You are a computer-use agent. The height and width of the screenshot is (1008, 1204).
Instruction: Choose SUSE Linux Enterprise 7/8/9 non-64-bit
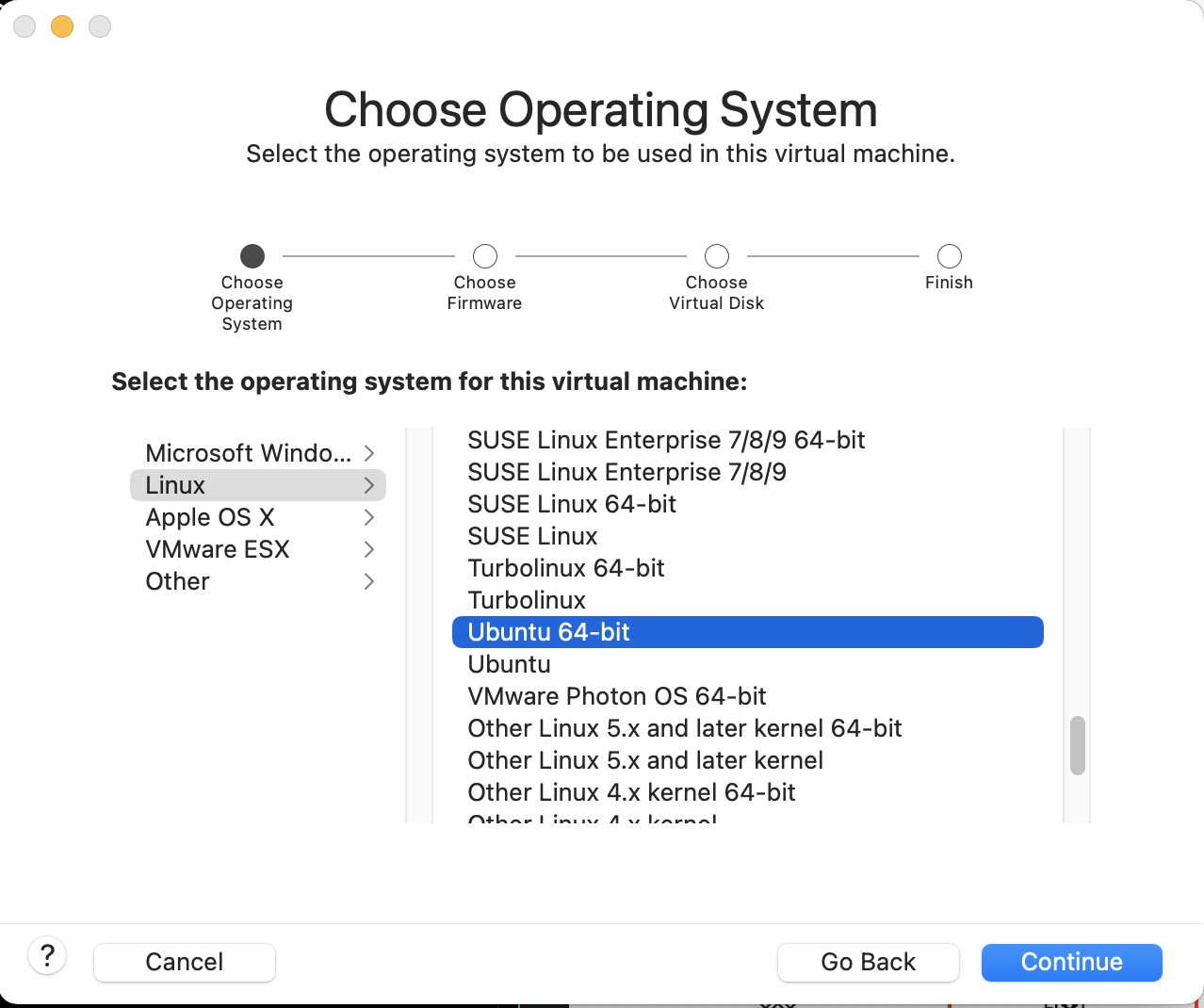pyautogui.click(x=748, y=472)
